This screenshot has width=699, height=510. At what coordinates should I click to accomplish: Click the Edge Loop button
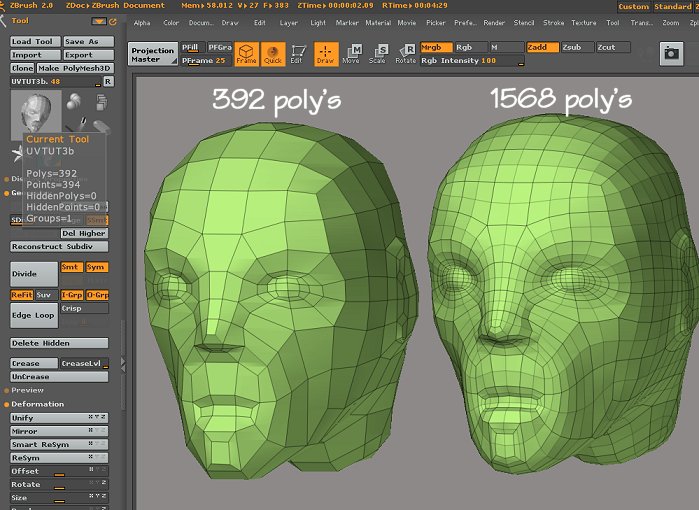(x=34, y=315)
